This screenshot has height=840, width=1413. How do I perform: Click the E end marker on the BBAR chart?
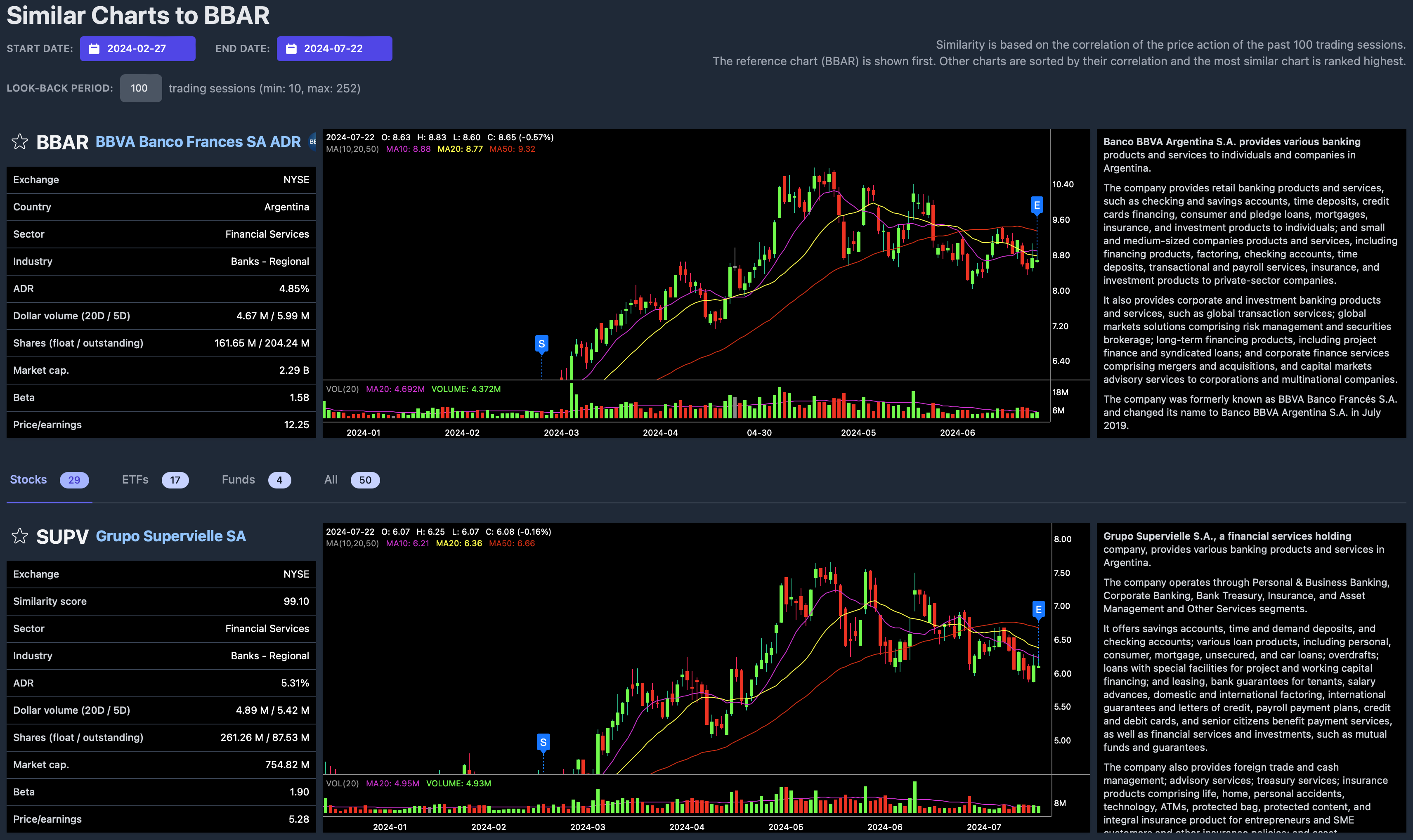pyautogui.click(x=1037, y=205)
